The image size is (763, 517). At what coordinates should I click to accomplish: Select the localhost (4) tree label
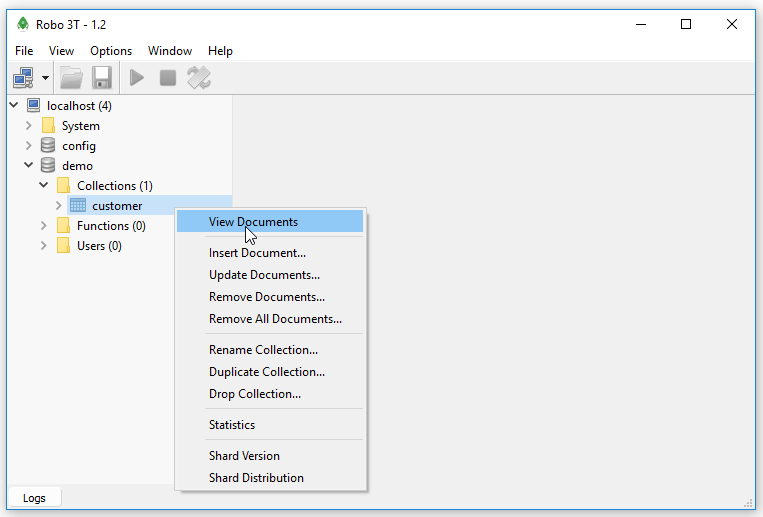coord(79,106)
